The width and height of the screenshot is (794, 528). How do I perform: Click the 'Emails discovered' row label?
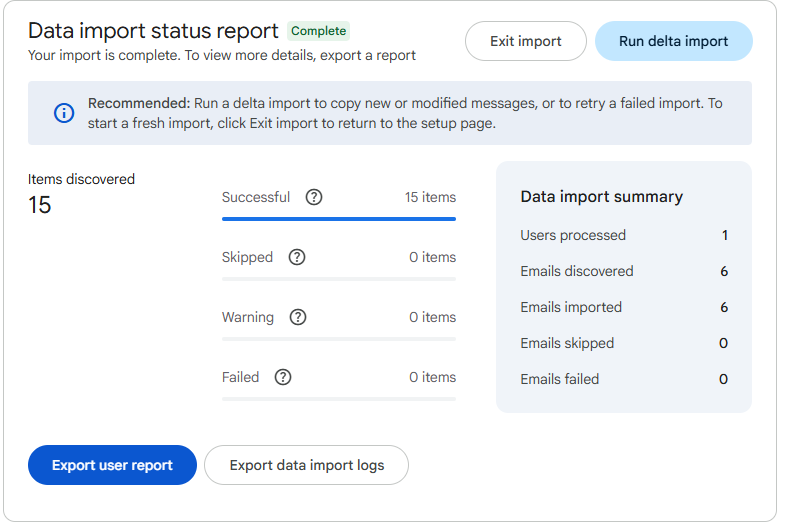pos(577,271)
